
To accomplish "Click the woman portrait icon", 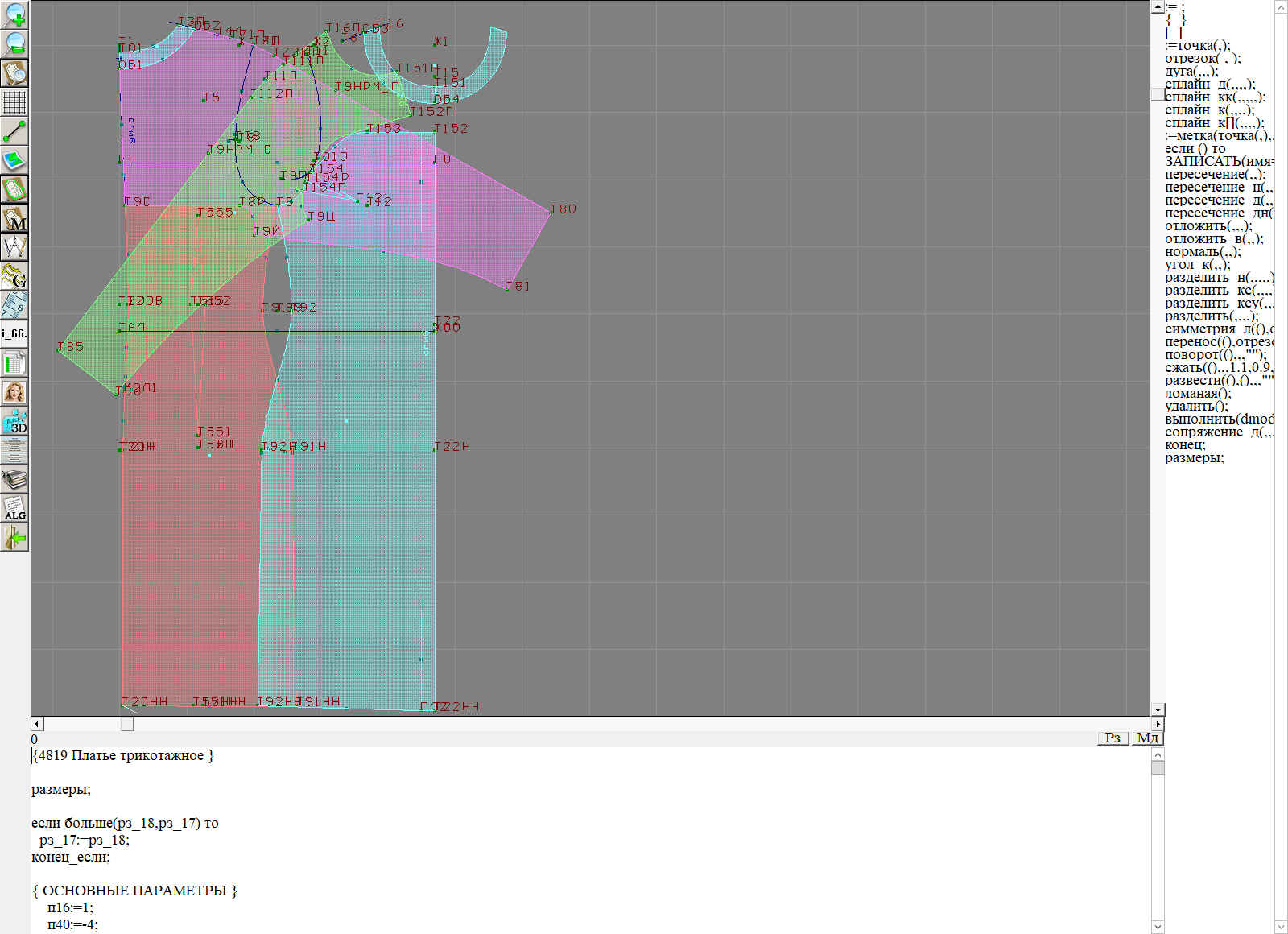I will tap(14, 392).
